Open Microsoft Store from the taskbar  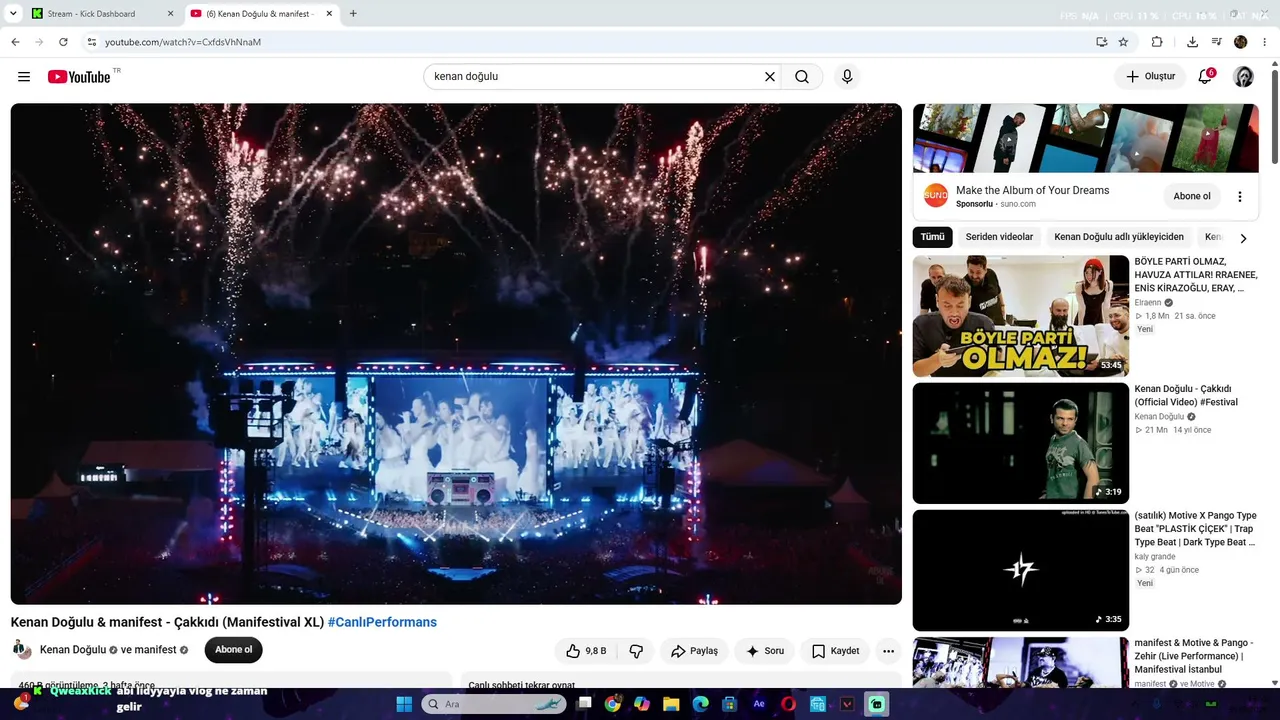point(730,704)
